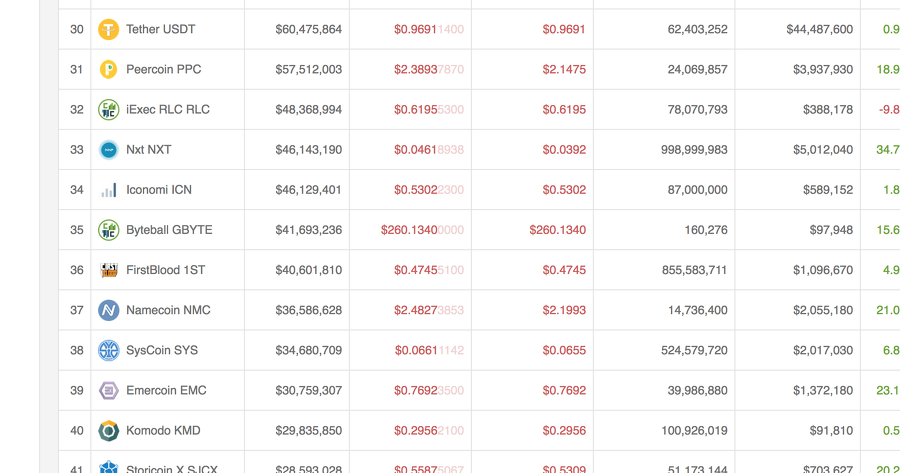The width and height of the screenshot is (900, 473).
Task: Open the Peercoin PPC name link
Action: click(163, 70)
